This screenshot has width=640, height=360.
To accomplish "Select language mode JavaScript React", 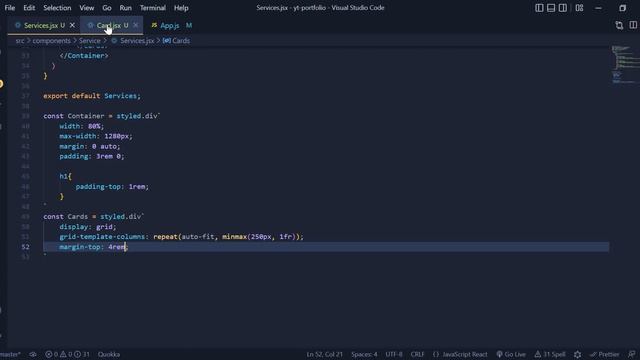I will click(460, 354).
